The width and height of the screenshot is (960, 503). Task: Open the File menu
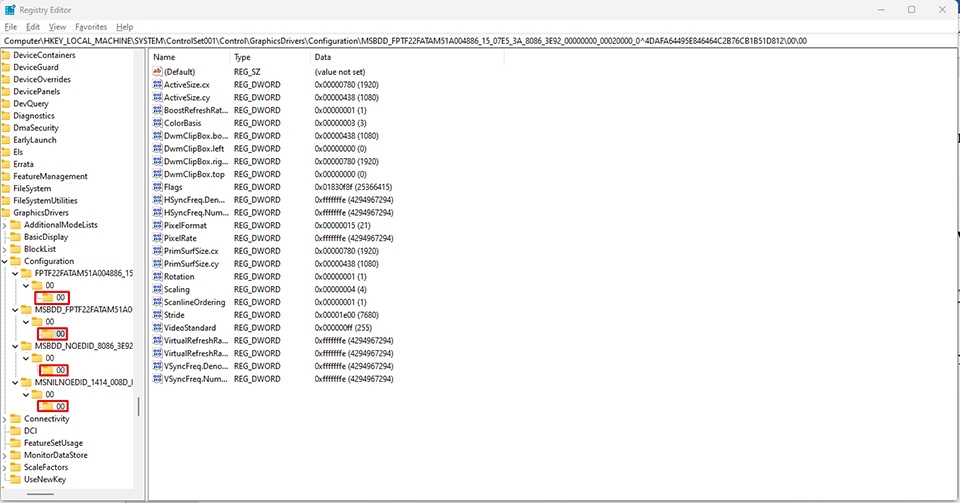pyautogui.click(x=10, y=27)
